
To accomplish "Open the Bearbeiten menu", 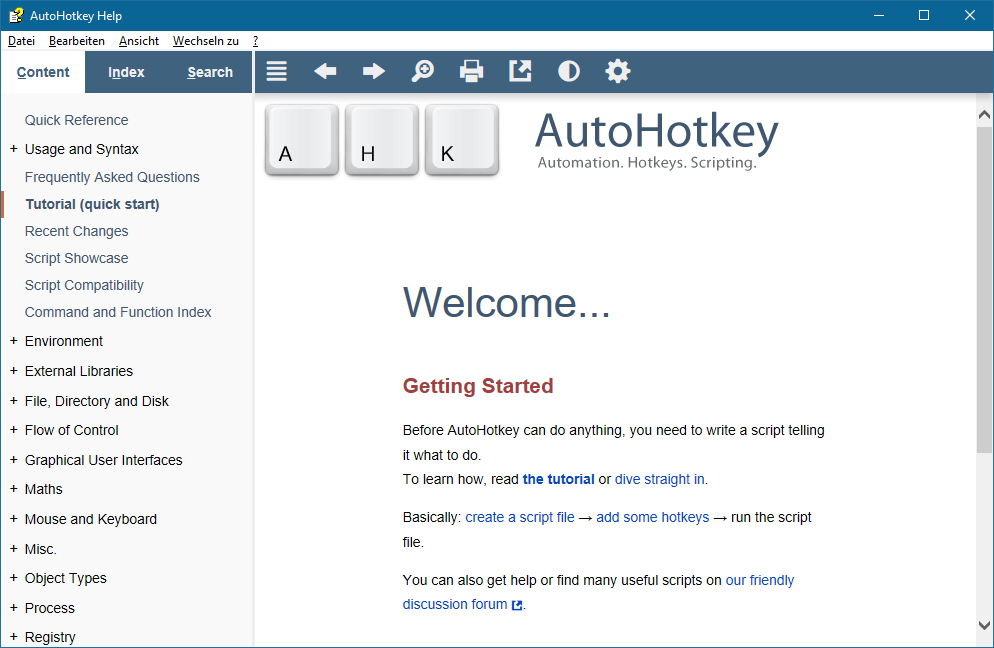I will pos(77,41).
